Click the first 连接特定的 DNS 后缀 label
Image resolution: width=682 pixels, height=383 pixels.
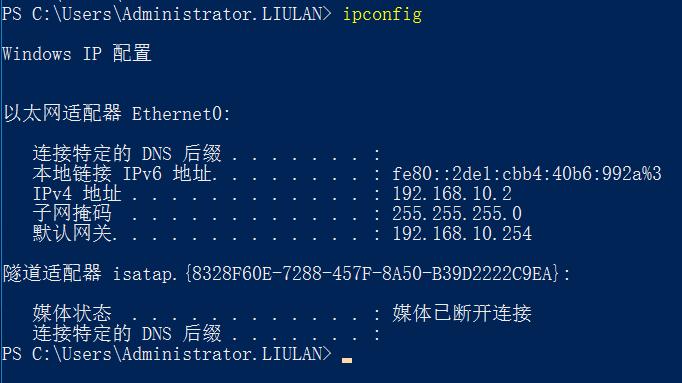[x=127, y=153]
